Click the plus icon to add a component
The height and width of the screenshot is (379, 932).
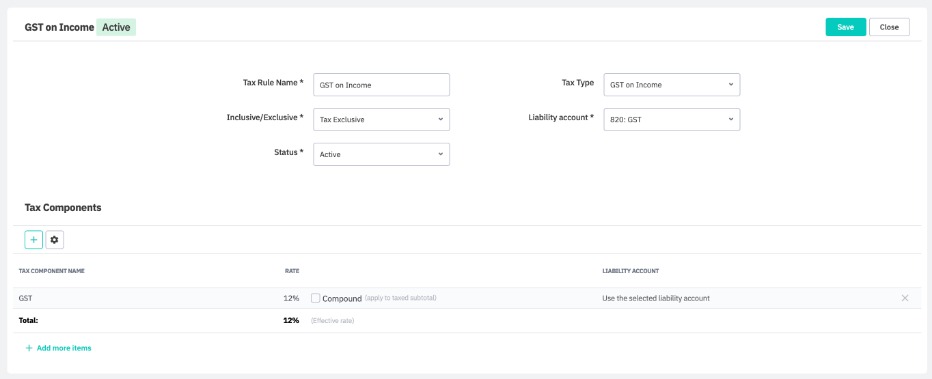coord(33,239)
